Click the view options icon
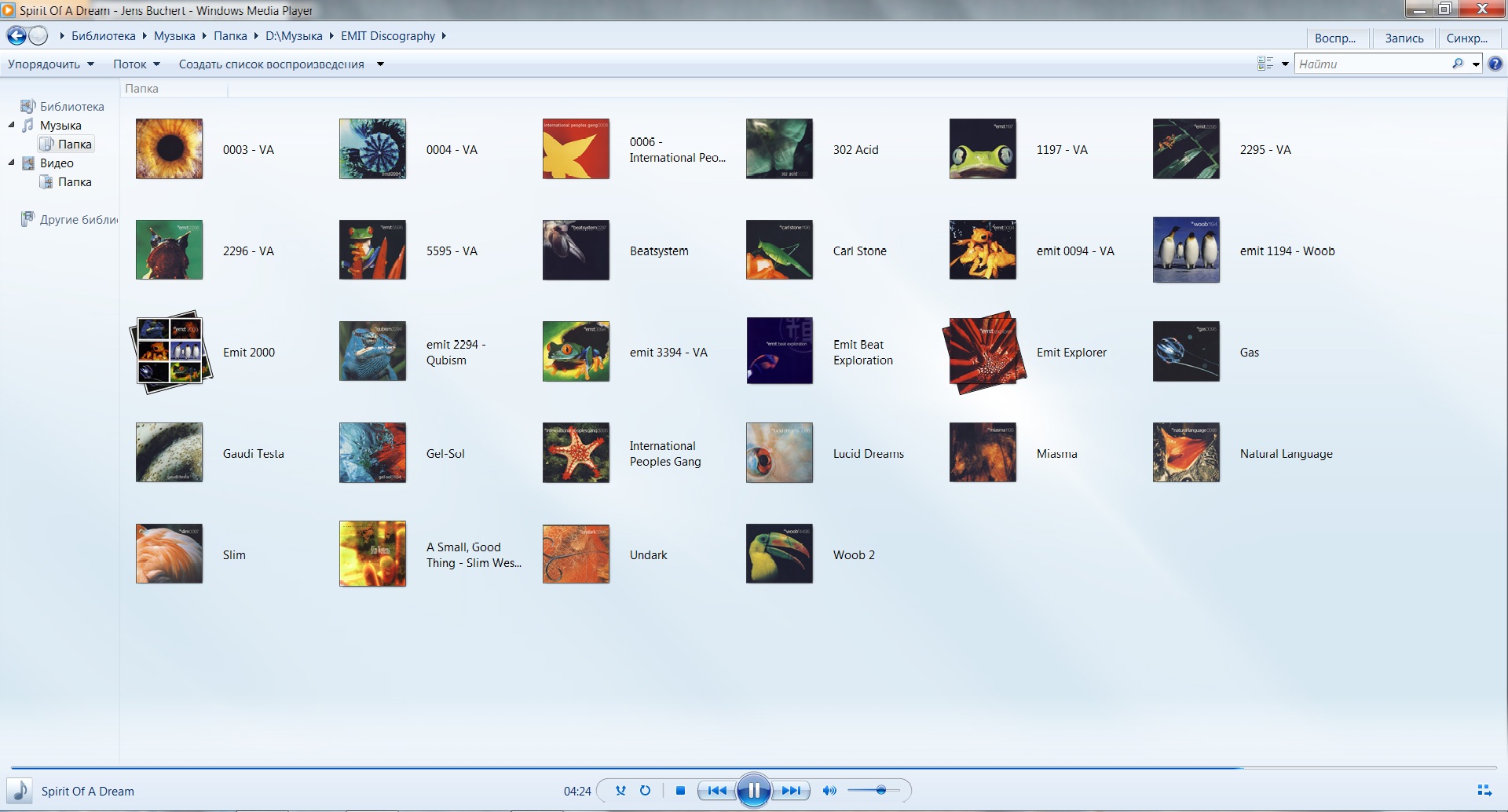The height and width of the screenshot is (812, 1508). (x=1265, y=64)
